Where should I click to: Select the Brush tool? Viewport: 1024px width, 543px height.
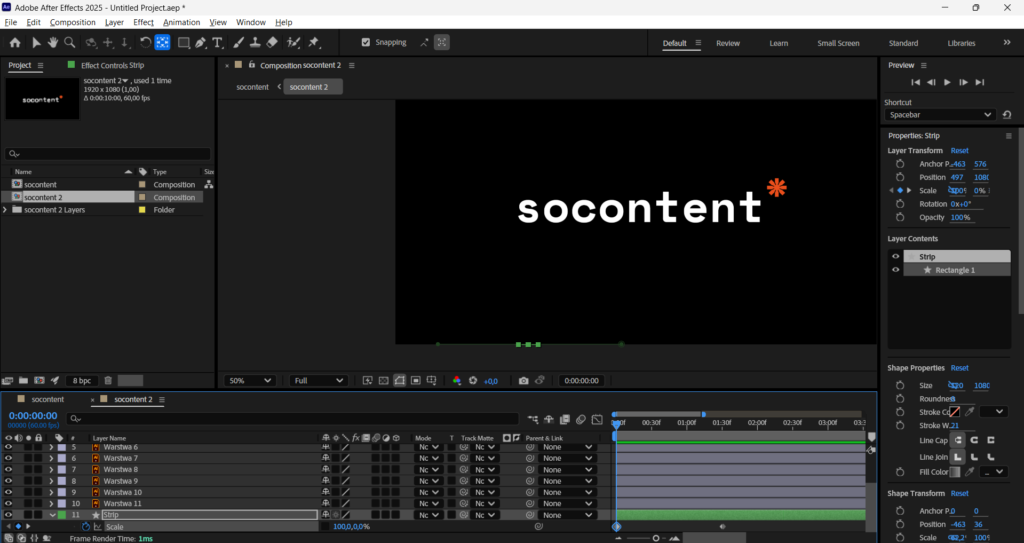(239, 42)
